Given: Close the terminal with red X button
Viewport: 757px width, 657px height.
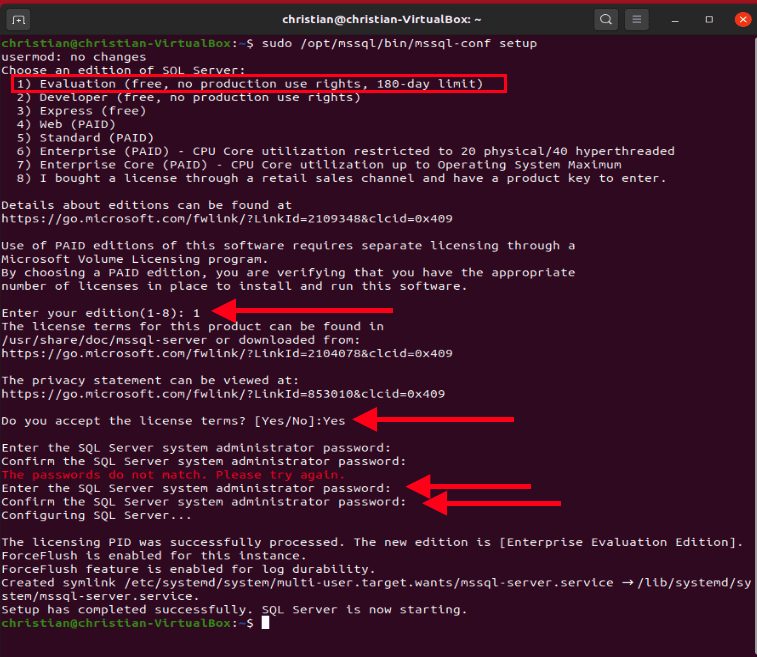Looking at the screenshot, I should tap(743, 19).
